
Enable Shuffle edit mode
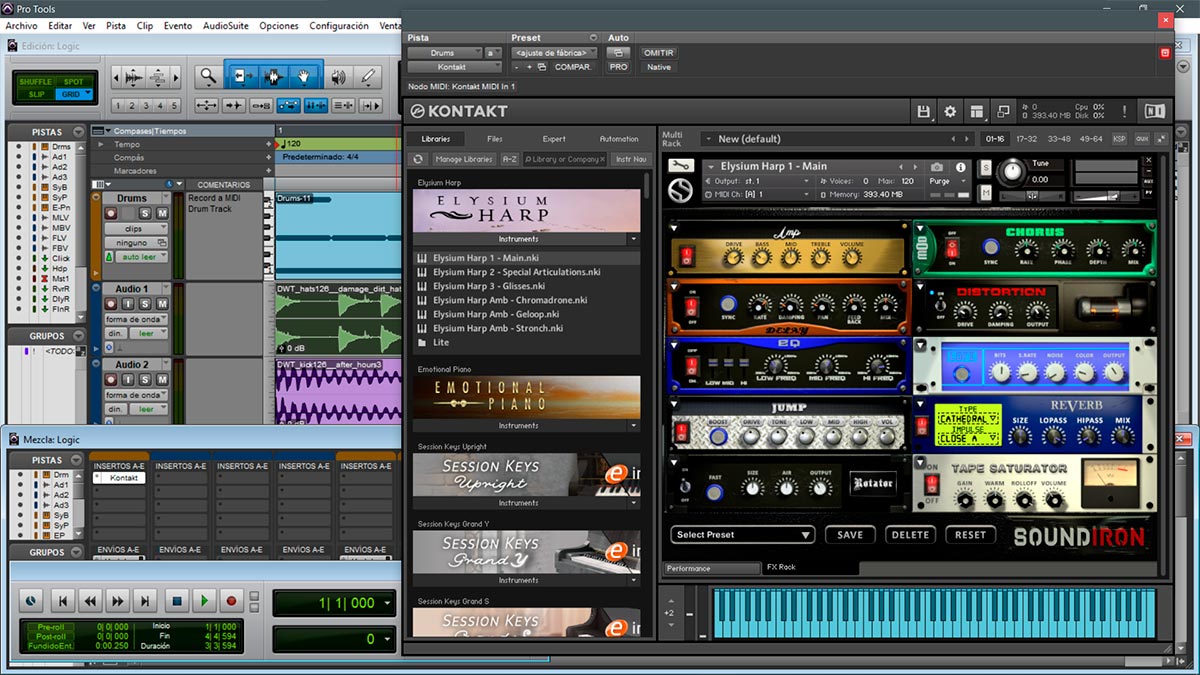click(x=36, y=81)
